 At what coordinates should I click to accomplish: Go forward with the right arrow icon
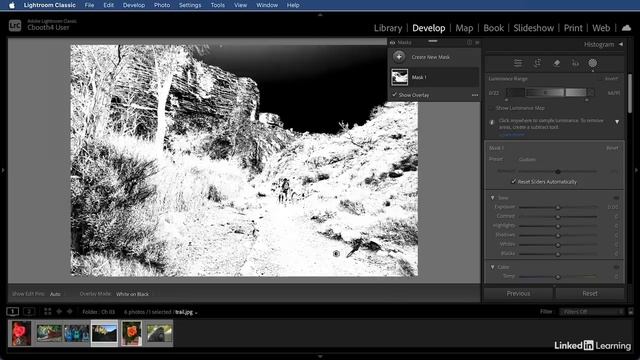click(x=69, y=311)
